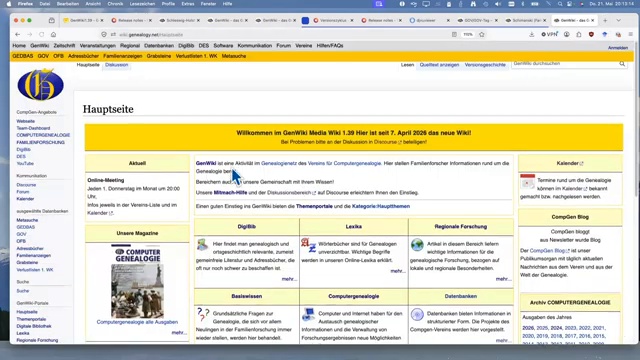This screenshot has height=360, width=640.
Task: Click the tracking protection shield icon
Action: point(104,35)
